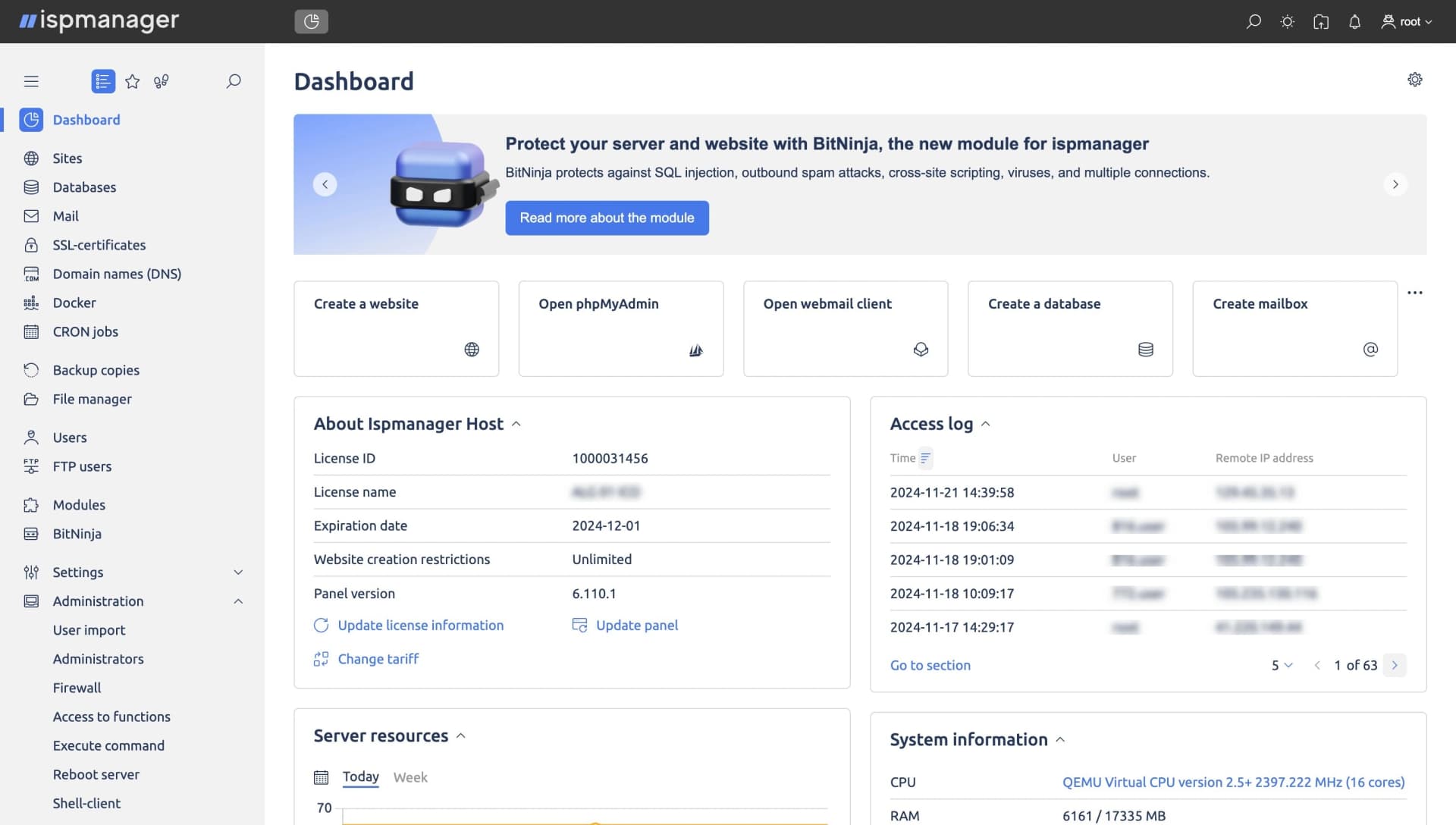This screenshot has height=825, width=1456.
Task: Open the global search magnifier
Action: 1254,21
